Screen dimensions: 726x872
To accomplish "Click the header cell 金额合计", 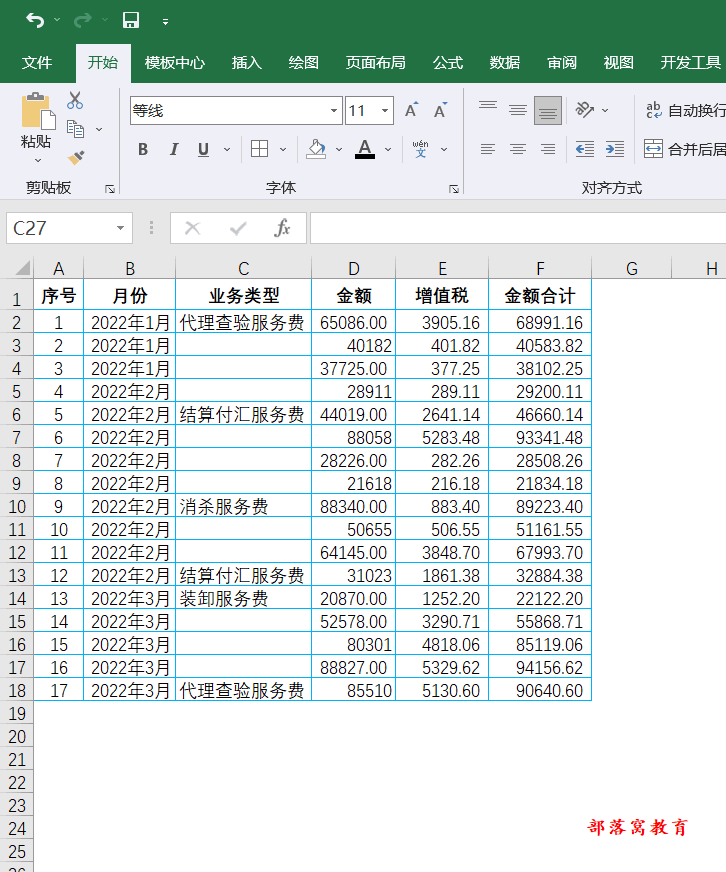I will pos(540,295).
